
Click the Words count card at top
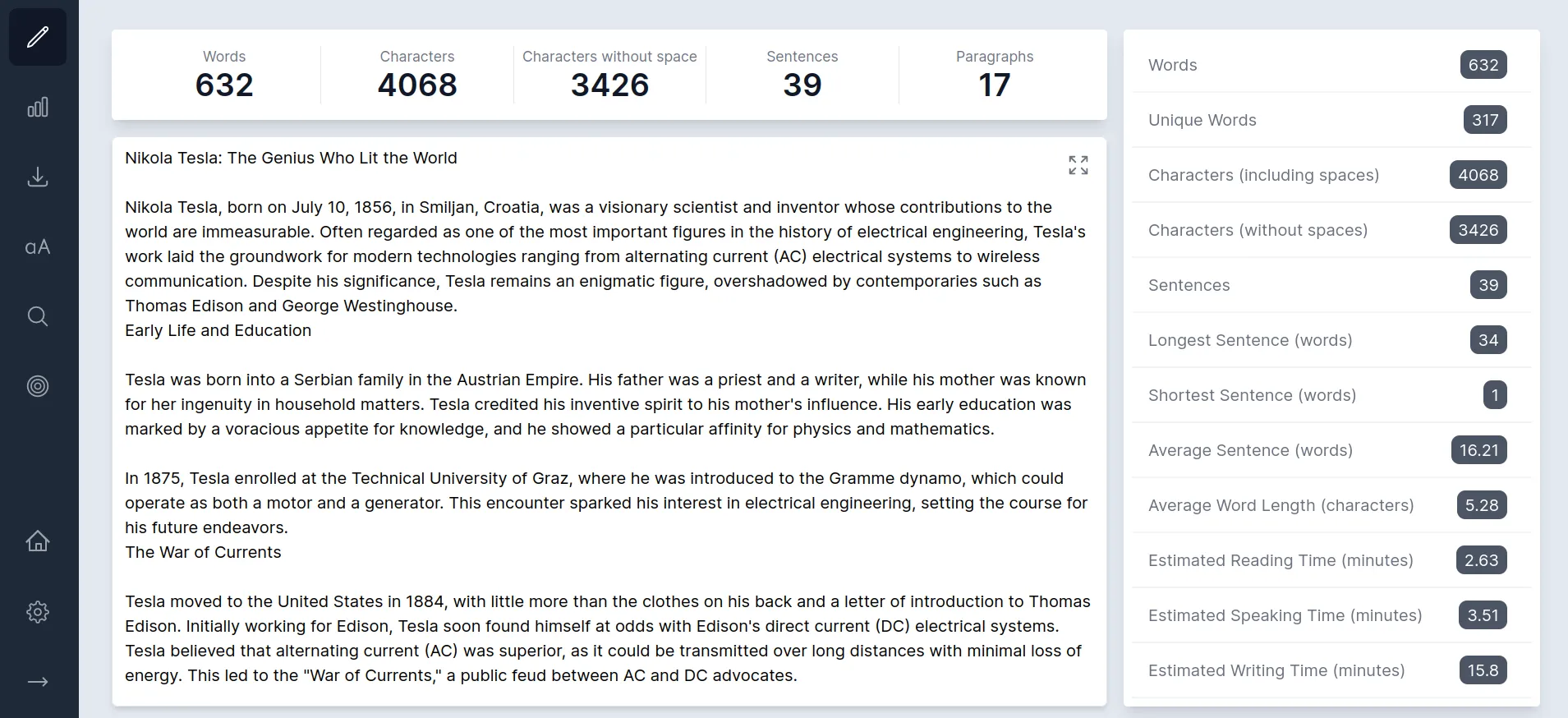[224, 75]
